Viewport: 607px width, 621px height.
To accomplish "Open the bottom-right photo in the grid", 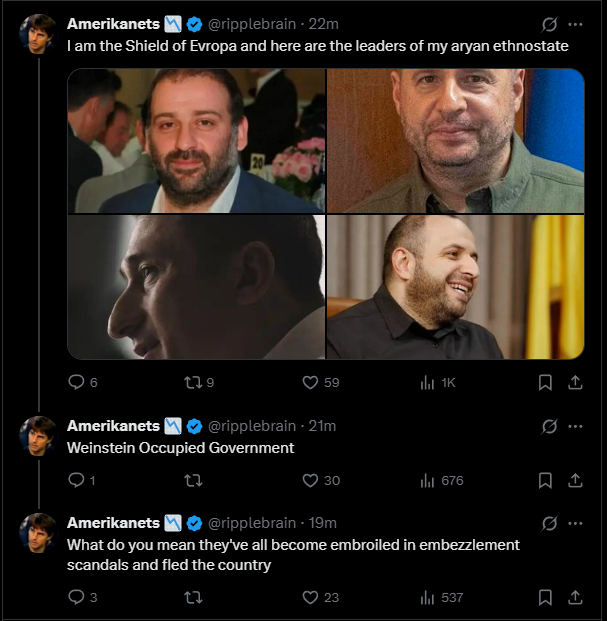I will click(455, 287).
